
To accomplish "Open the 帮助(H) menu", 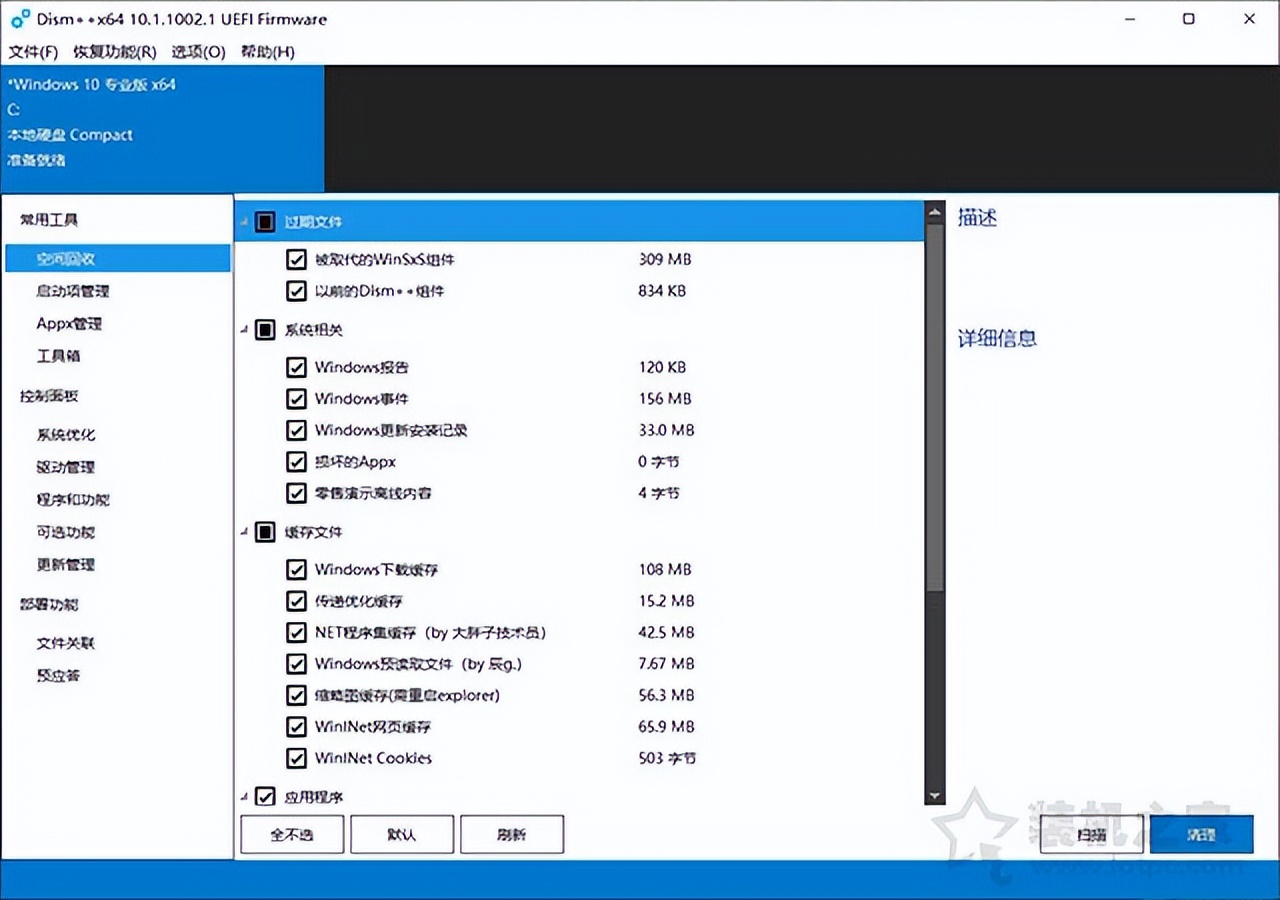I will coord(268,51).
